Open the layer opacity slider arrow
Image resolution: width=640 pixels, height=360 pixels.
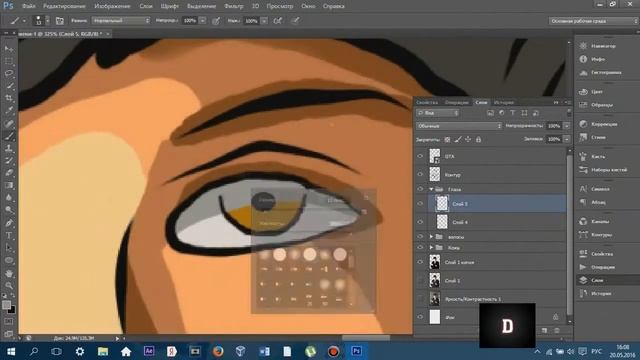567,126
